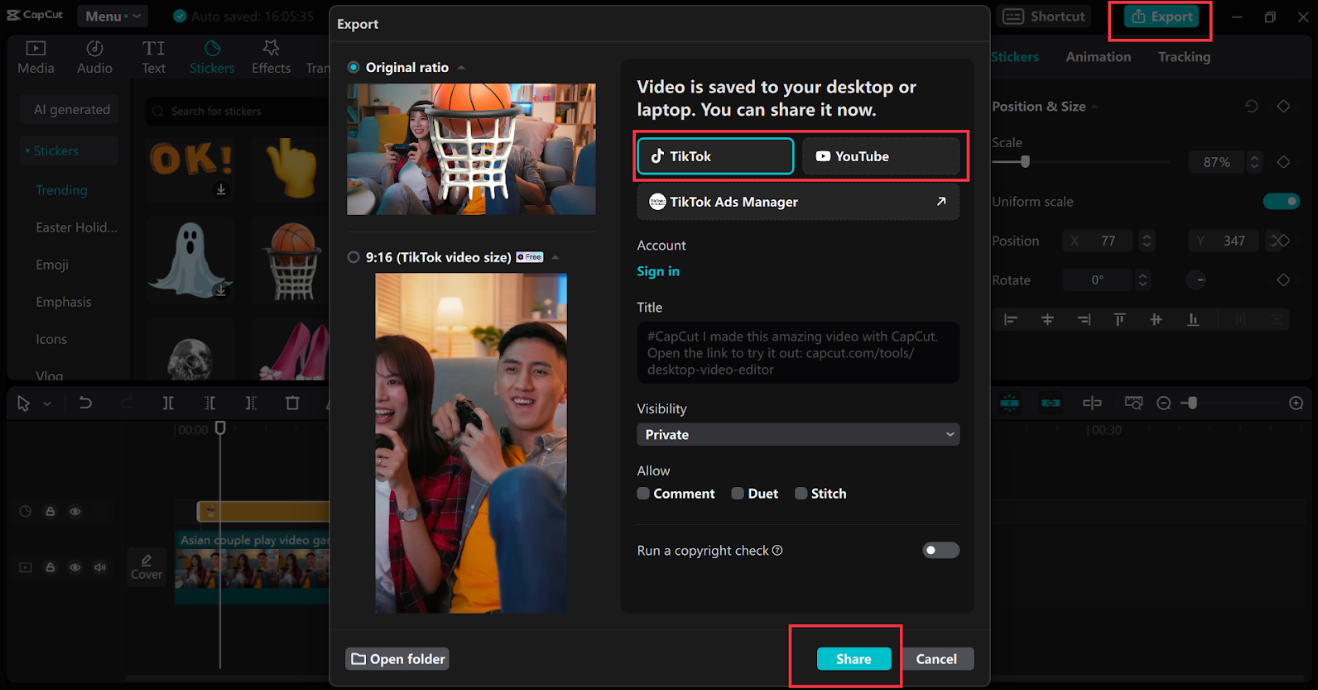This screenshot has width=1318, height=690.
Task: Switch to the Tracking tab
Action: click(x=1184, y=57)
